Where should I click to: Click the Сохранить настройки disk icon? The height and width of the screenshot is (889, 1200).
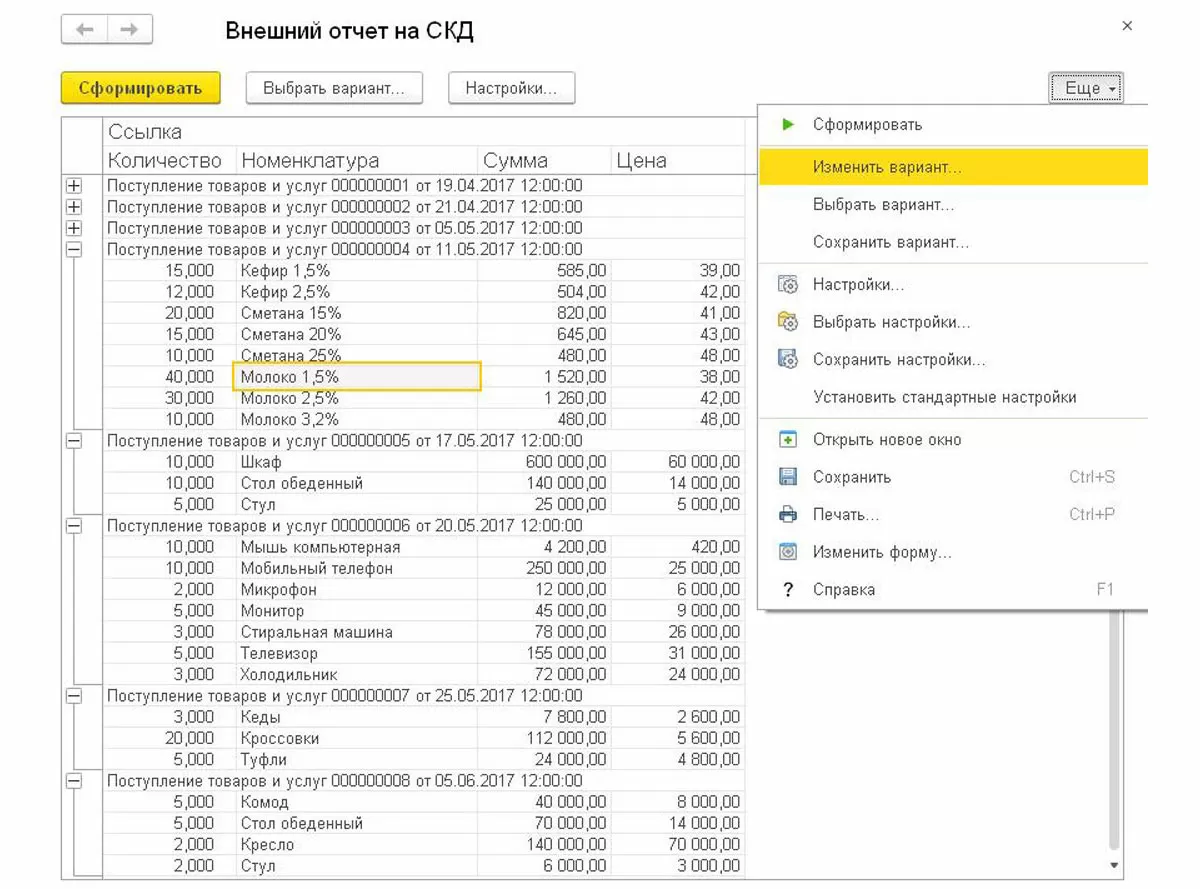[x=788, y=360]
